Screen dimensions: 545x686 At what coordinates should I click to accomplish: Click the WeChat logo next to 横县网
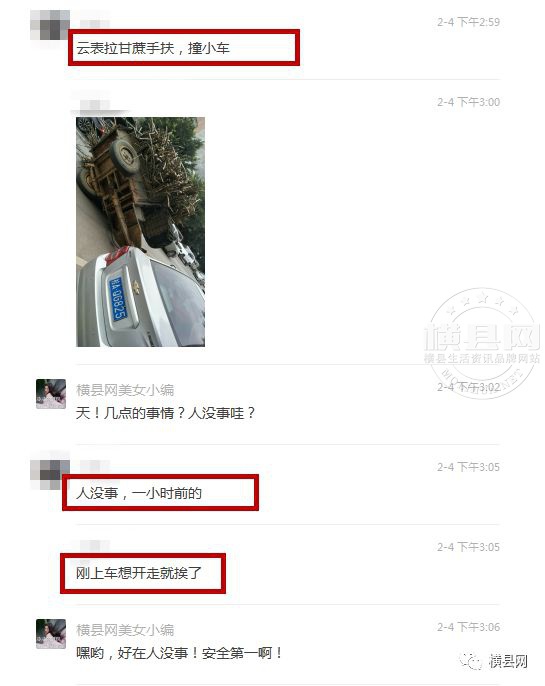coord(471,661)
